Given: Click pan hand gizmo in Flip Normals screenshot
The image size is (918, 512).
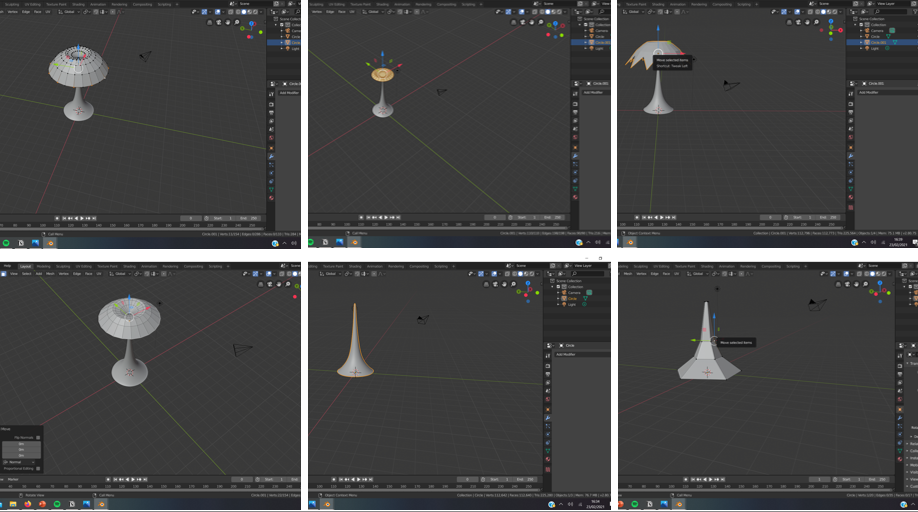Looking at the screenshot, I should (x=279, y=284).
